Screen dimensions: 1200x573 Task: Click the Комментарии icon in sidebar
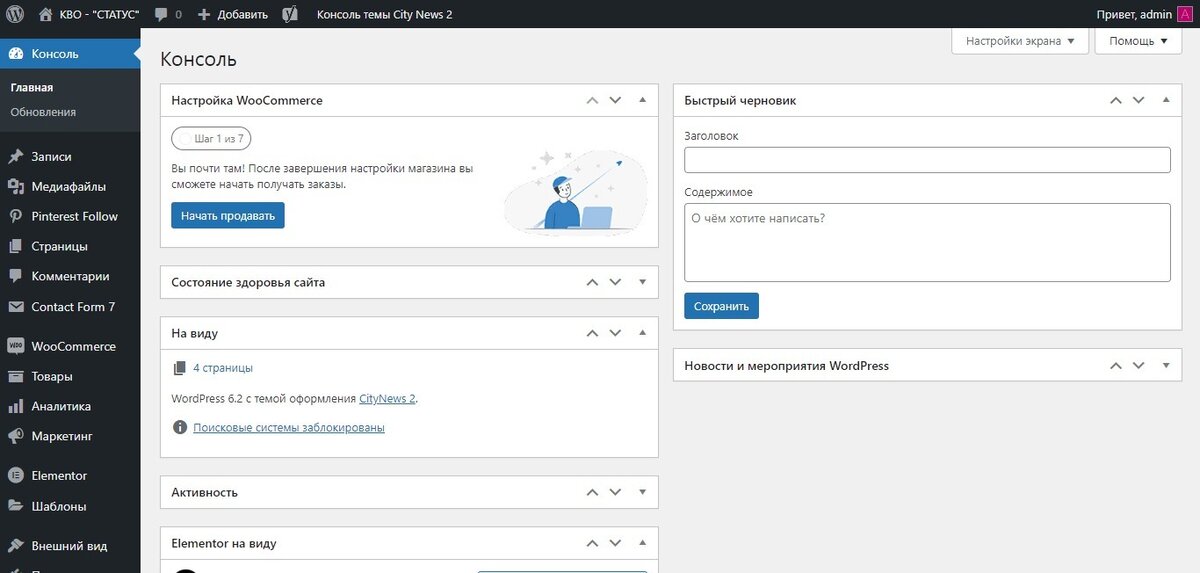tap(15, 277)
